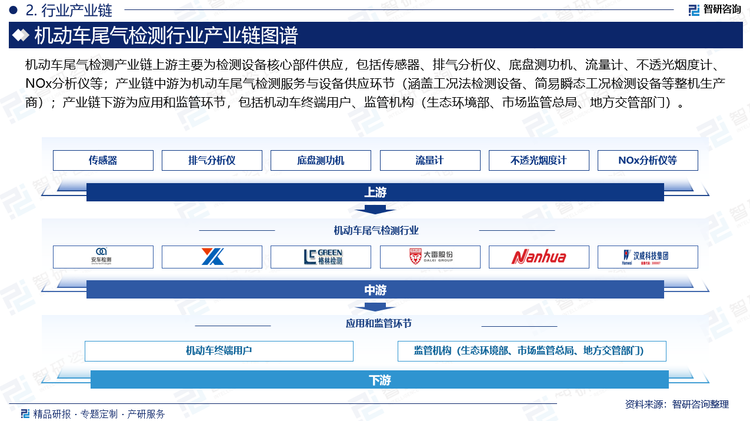Click the 上游 banner bar

coord(375,192)
